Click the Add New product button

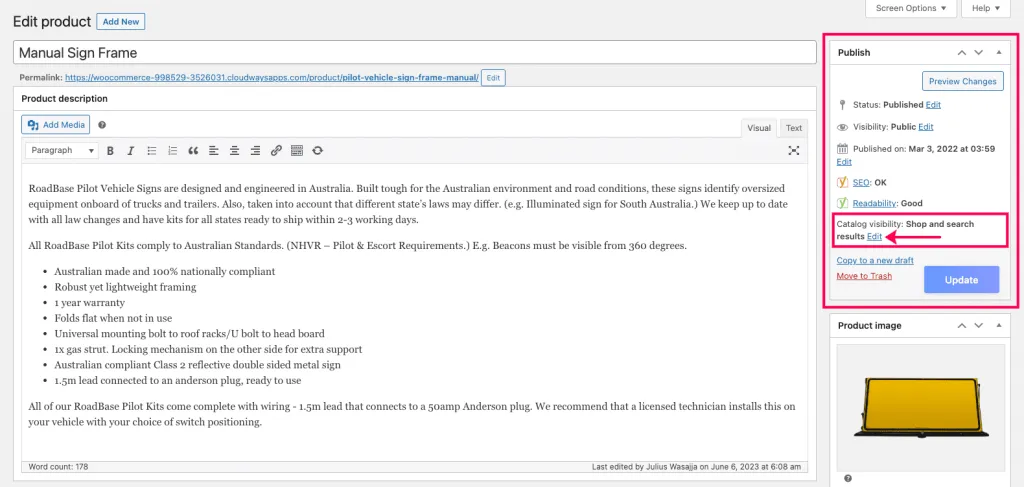coord(121,22)
